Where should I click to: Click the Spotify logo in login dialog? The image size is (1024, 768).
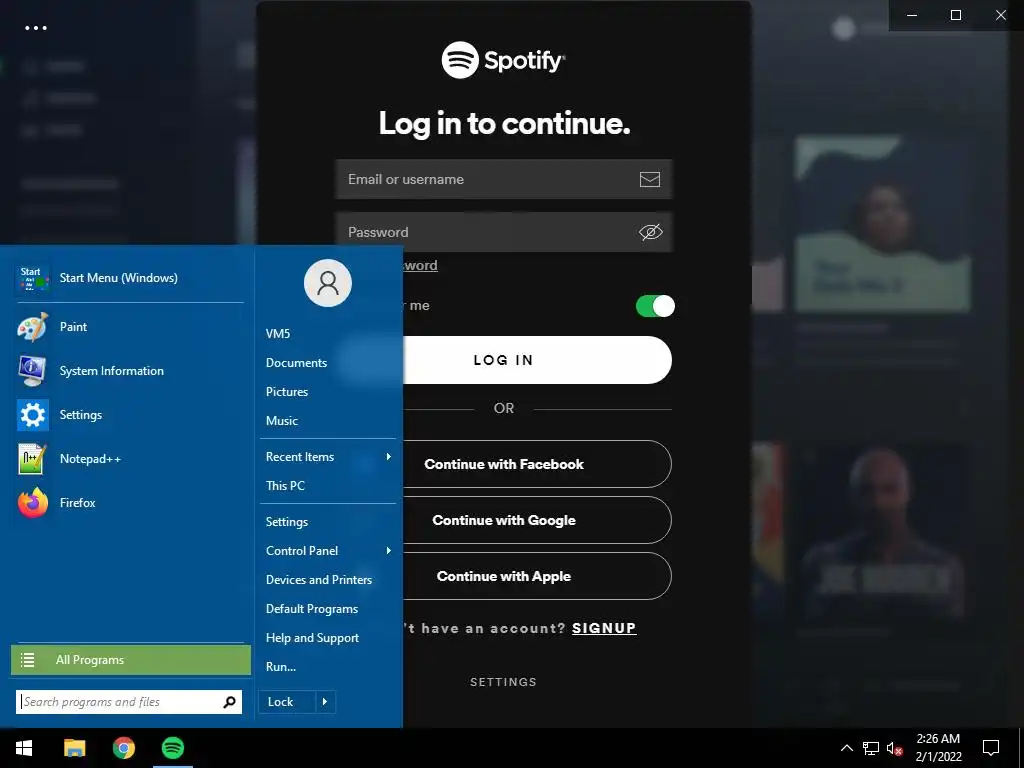[504, 60]
